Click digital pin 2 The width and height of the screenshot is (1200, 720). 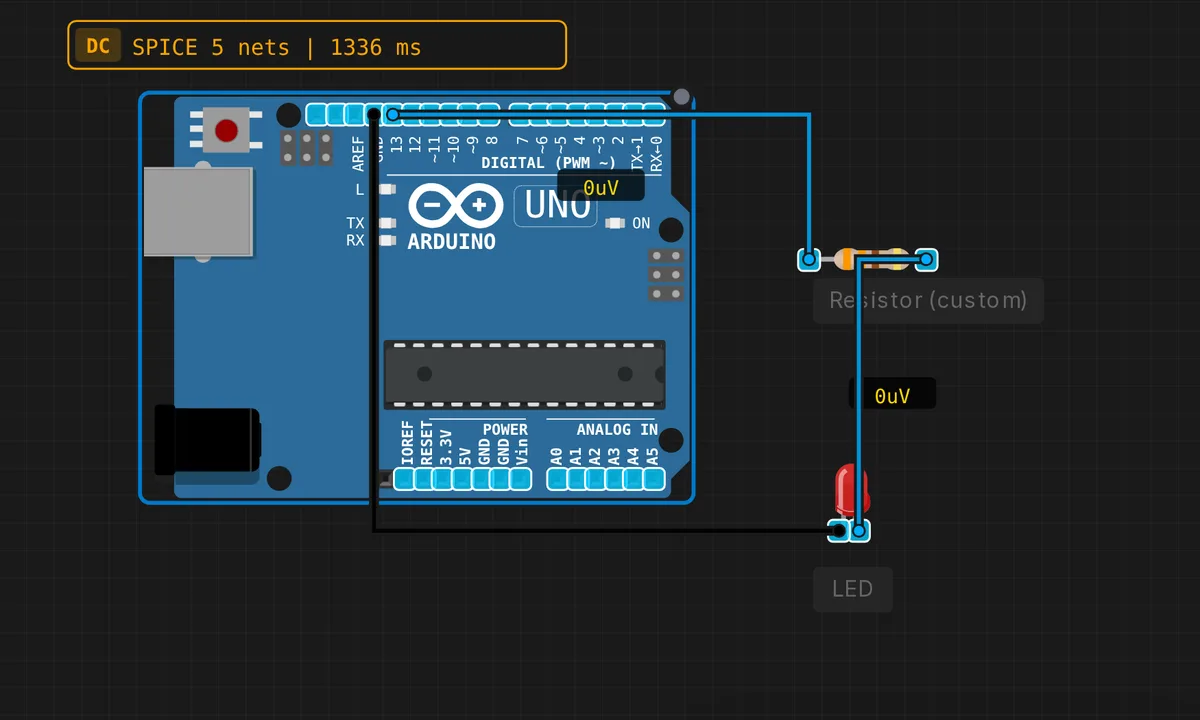(614, 114)
